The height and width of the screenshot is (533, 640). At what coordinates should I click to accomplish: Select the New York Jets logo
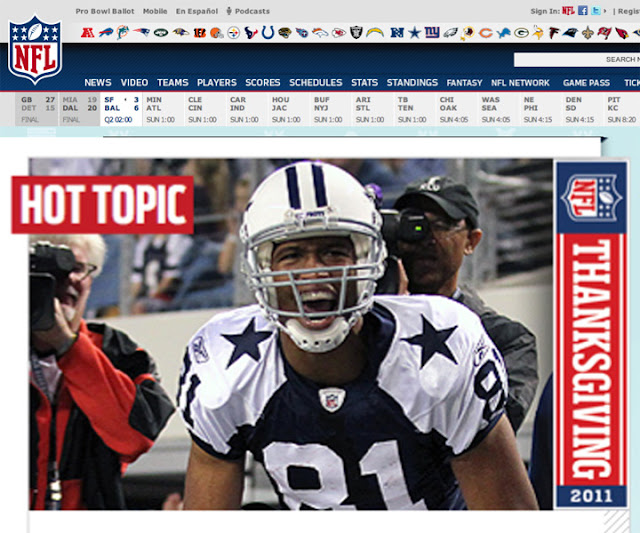(x=161, y=33)
